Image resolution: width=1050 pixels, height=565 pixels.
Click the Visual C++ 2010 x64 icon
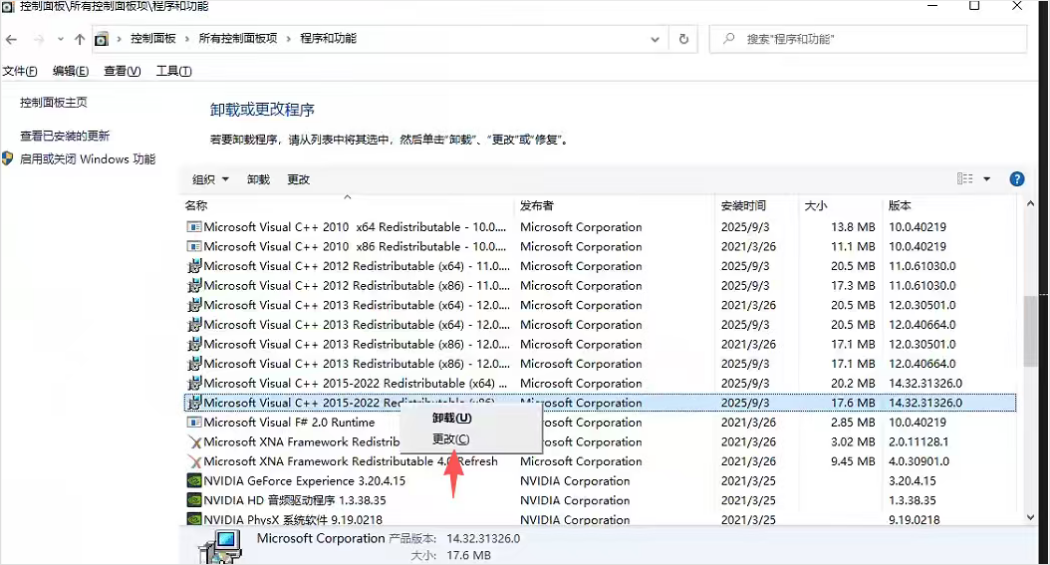(x=194, y=227)
